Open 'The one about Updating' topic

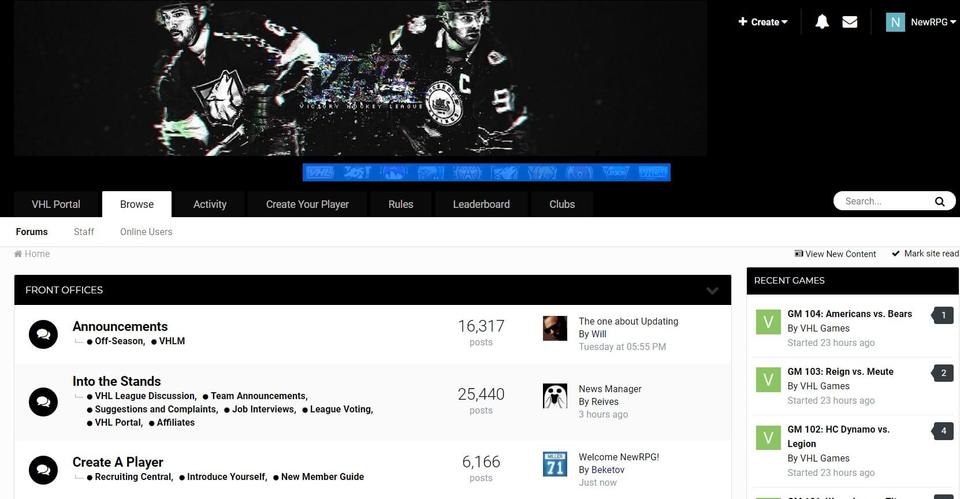[x=628, y=321]
